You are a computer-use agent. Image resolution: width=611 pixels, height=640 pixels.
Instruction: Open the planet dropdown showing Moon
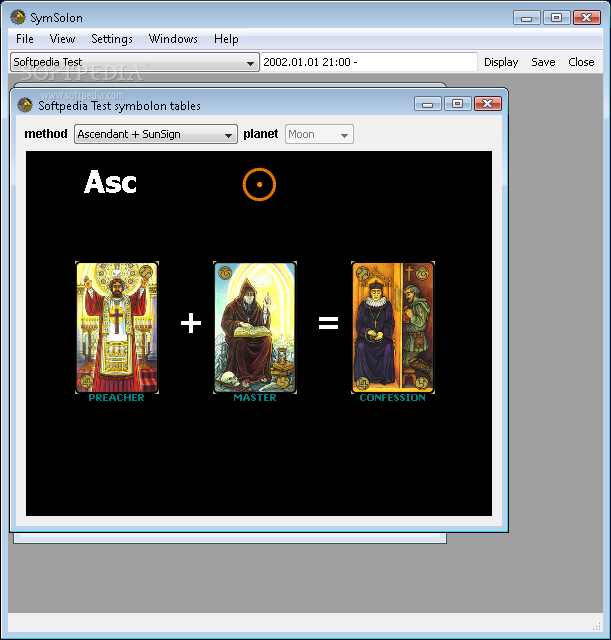point(319,134)
